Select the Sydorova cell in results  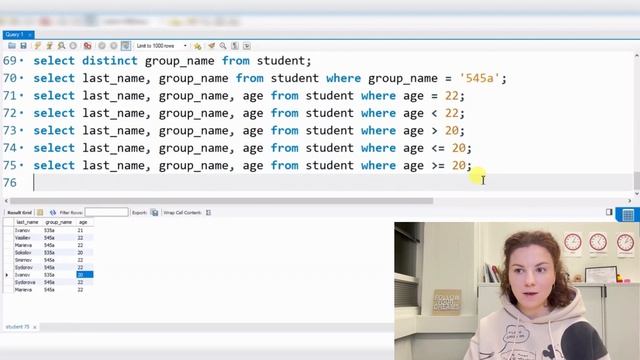tap(25, 282)
